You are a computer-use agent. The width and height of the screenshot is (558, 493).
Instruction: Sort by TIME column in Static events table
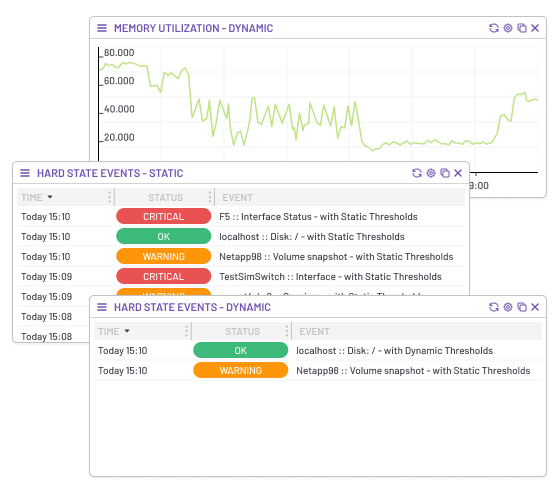coord(36,198)
